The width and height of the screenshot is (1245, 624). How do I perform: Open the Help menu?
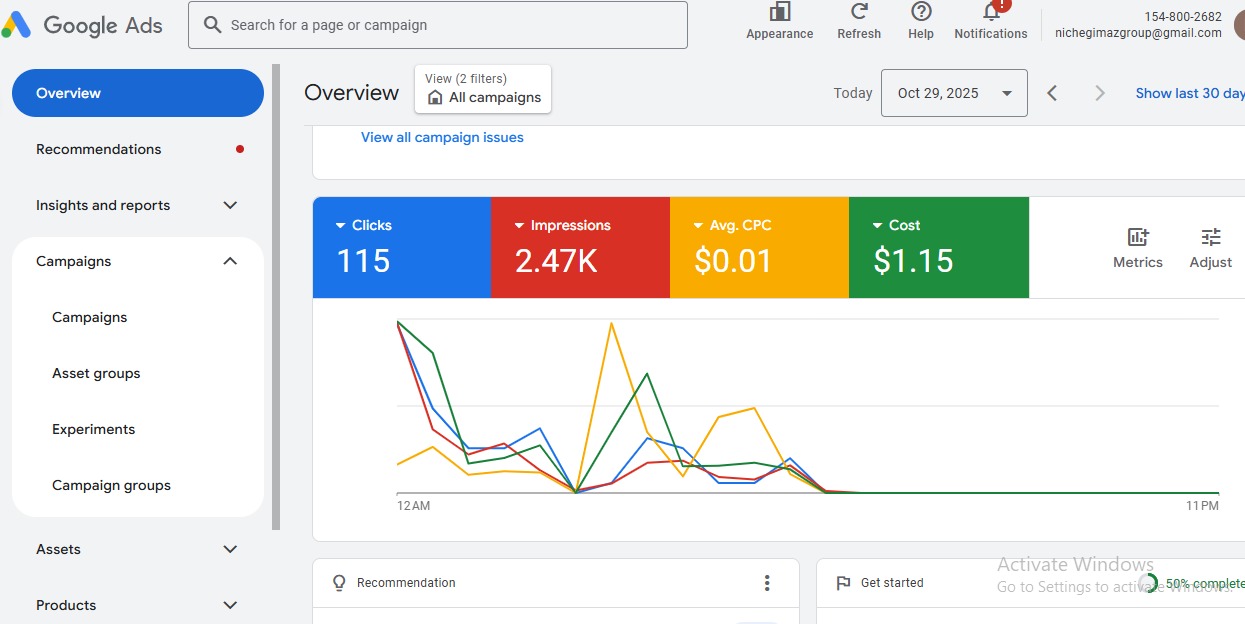[920, 22]
